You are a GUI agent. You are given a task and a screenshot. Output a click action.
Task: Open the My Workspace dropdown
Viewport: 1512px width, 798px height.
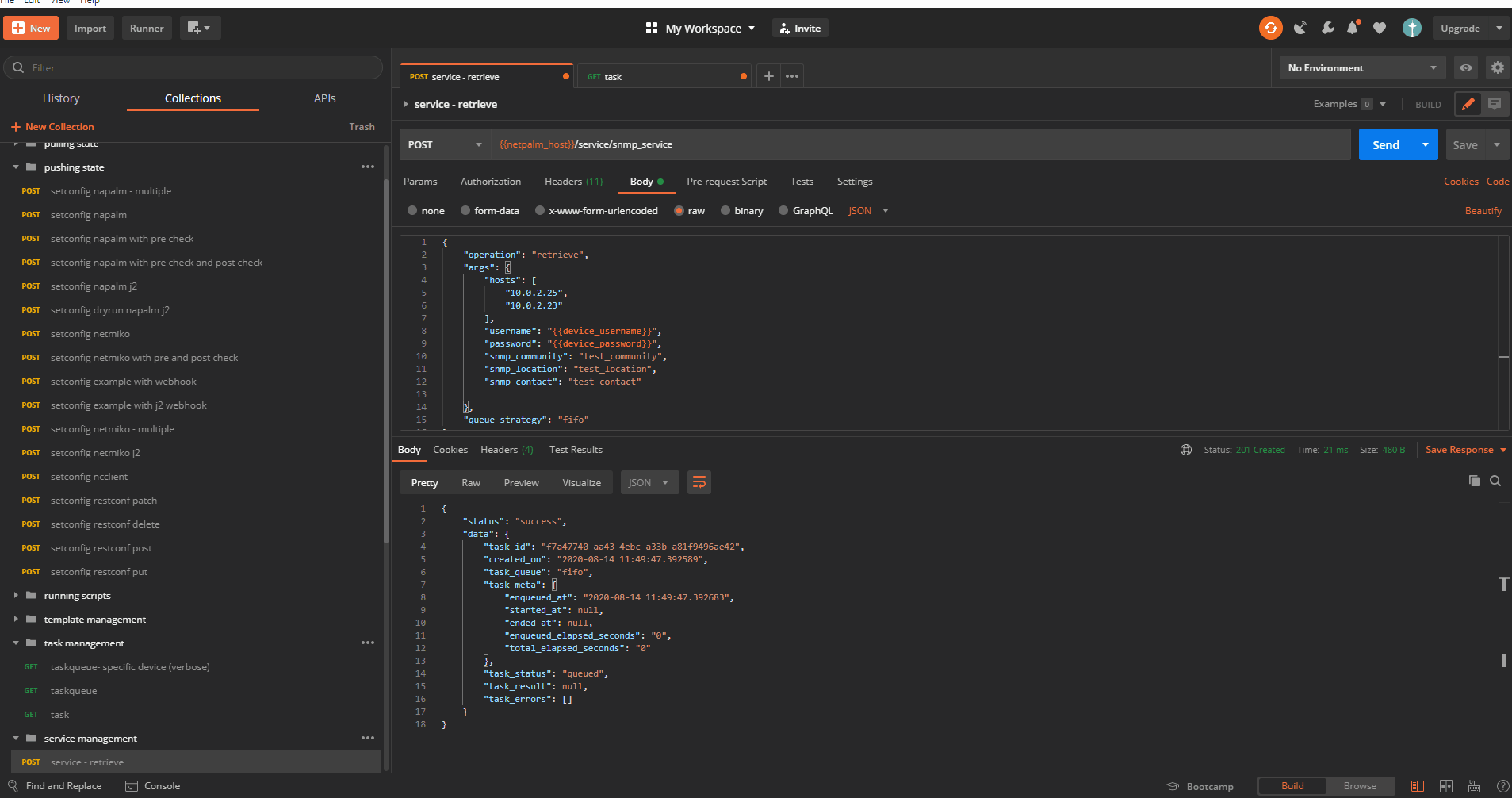[x=701, y=28]
